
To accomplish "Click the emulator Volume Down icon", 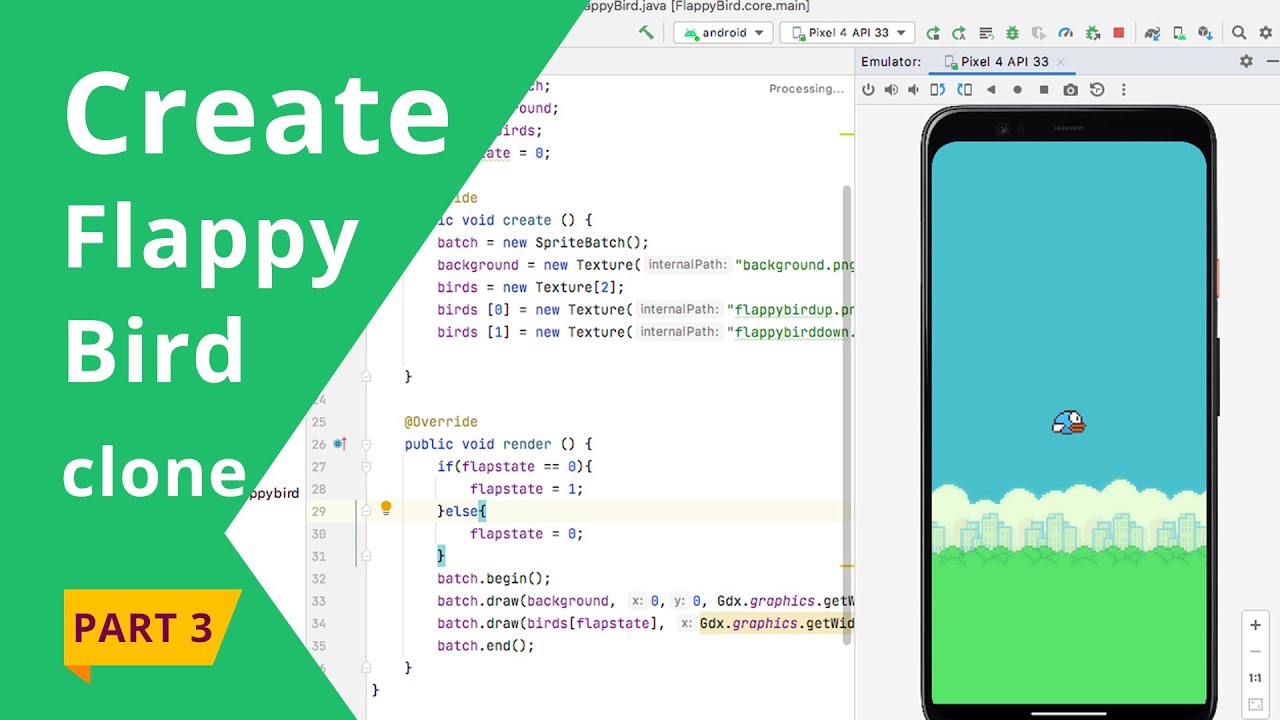I will pos(914,89).
